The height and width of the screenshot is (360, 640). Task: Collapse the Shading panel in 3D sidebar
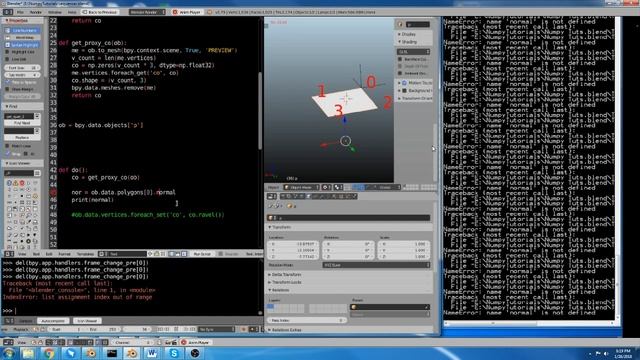[x=413, y=42]
